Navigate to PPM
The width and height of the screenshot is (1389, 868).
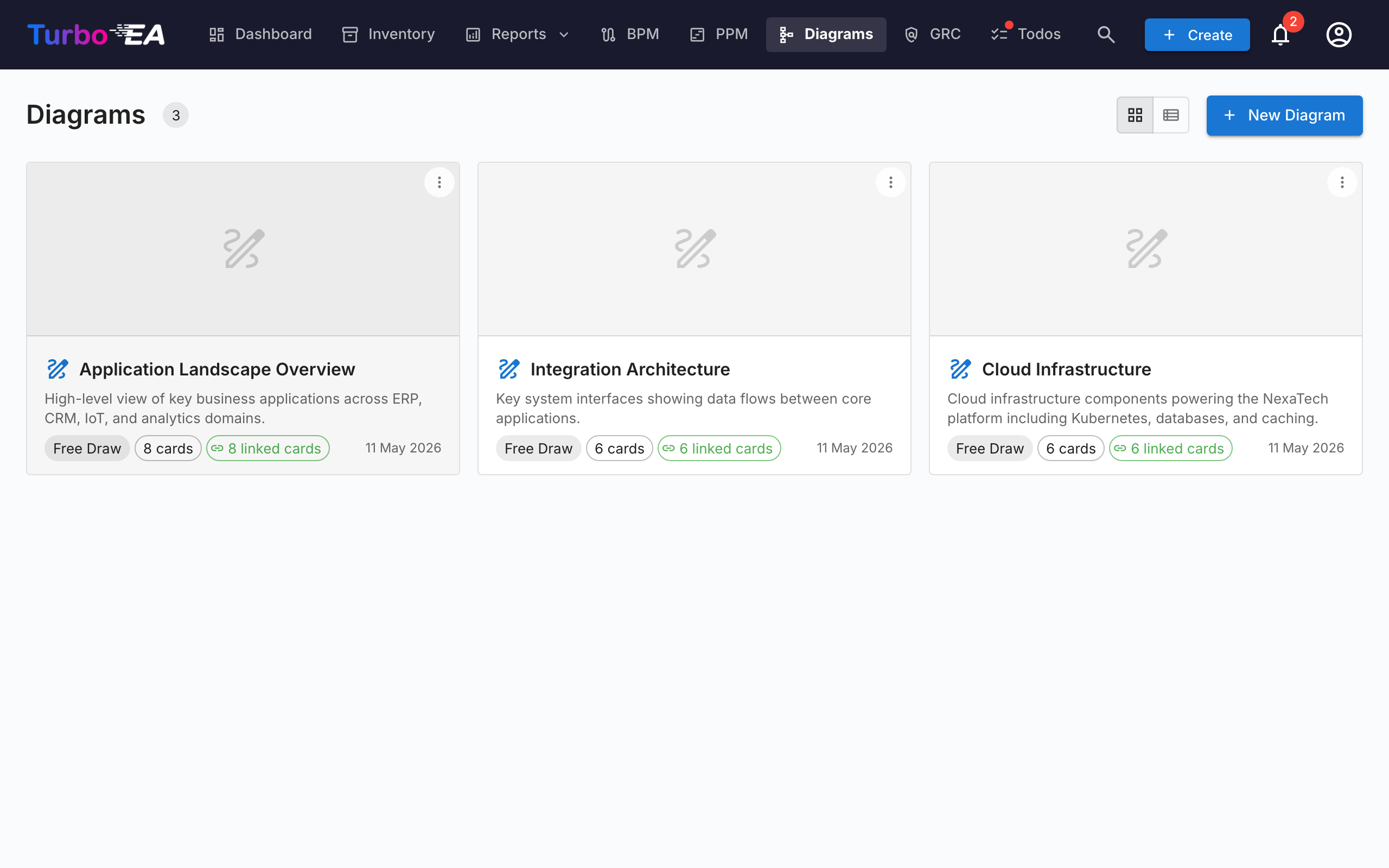coord(719,34)
